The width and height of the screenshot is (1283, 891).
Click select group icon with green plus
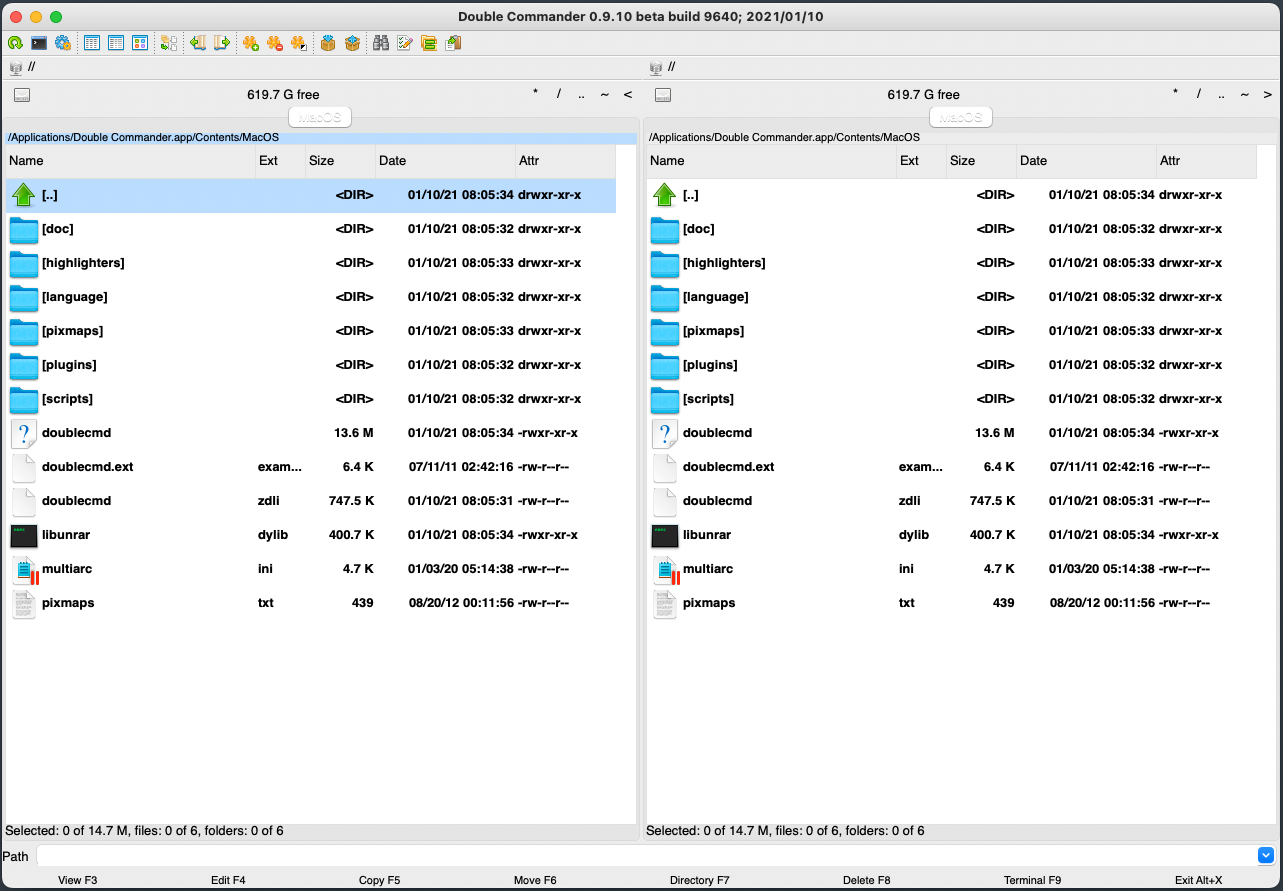click(x=251, y=43)
